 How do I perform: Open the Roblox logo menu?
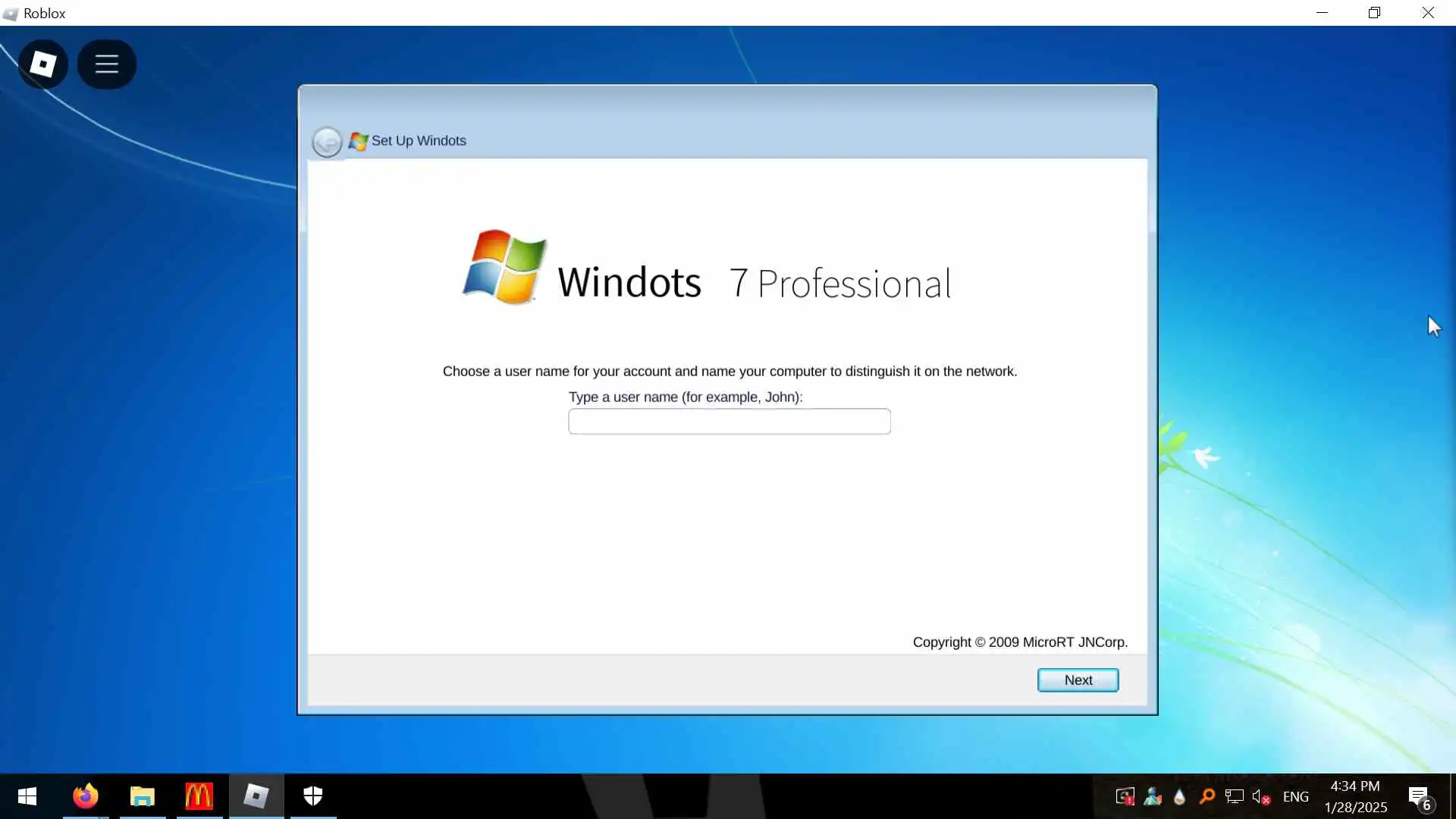(43, 64)
